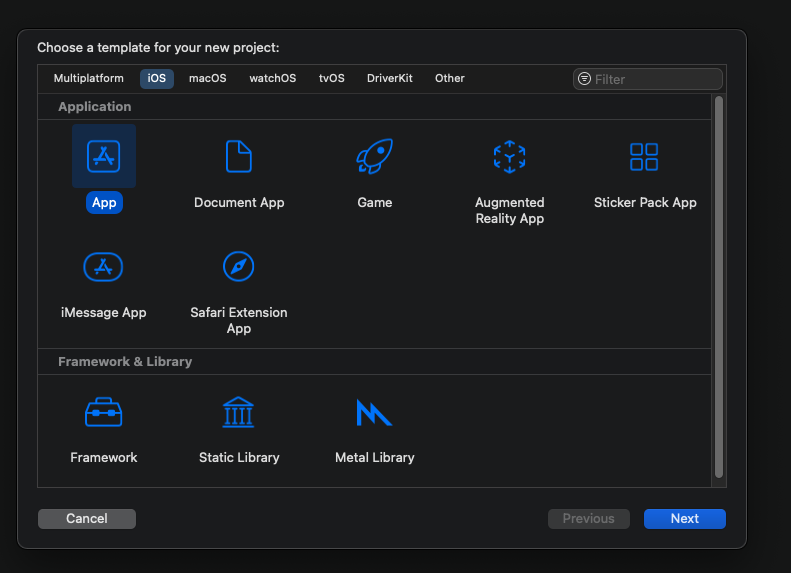Select the Sticker Pack App icon
The image size is (791, 573).
[x=644, y=157]
